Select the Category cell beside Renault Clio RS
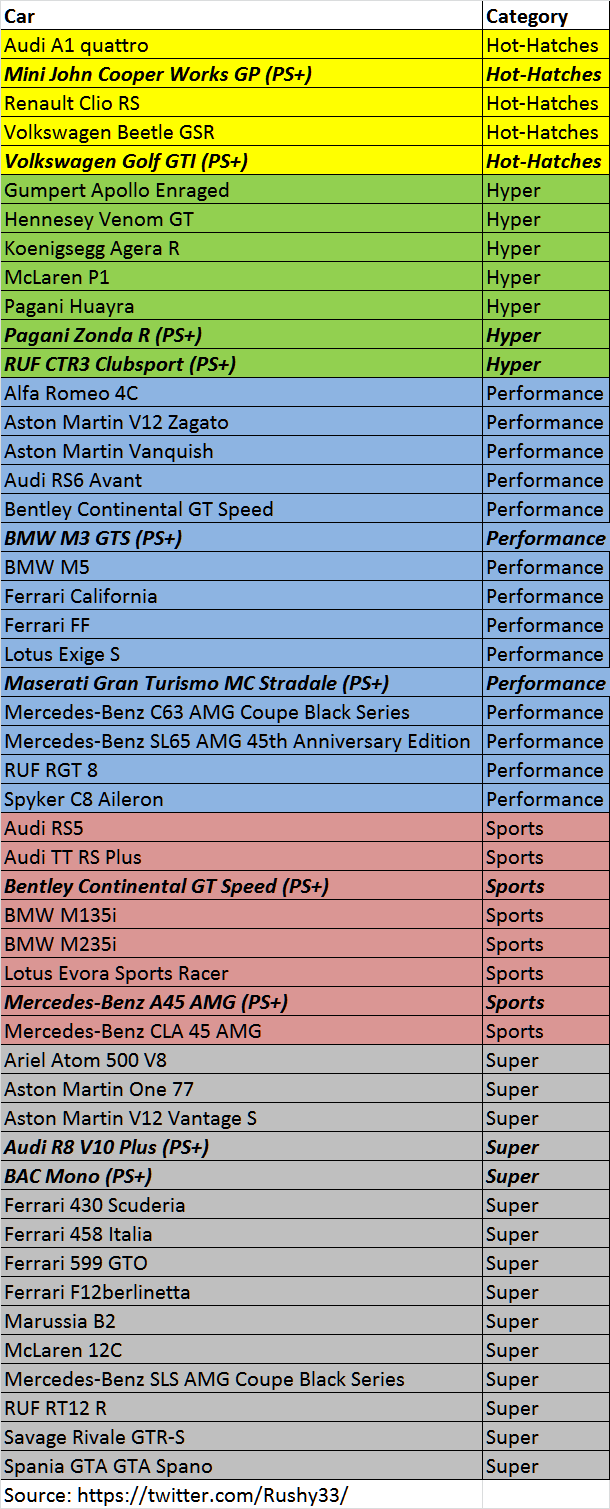The height and width of the screenshot is (1509, 610). pyautogui.click(x=543, y=103)
